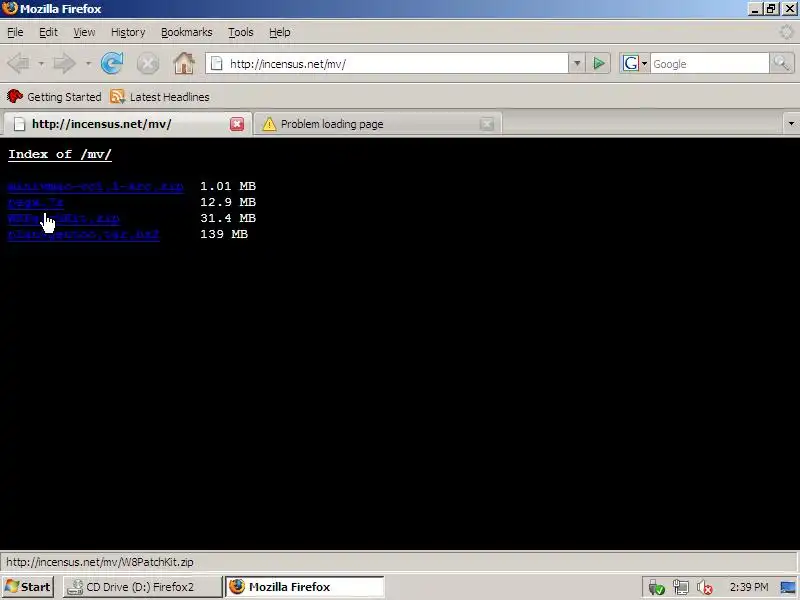
Task: Click the search magnifier button
Action: click(x=782, y=64)
